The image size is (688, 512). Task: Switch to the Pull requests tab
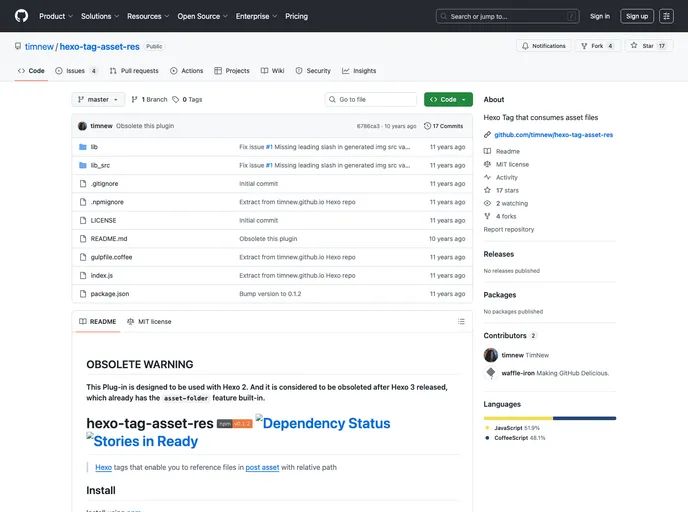click(134, 71)
